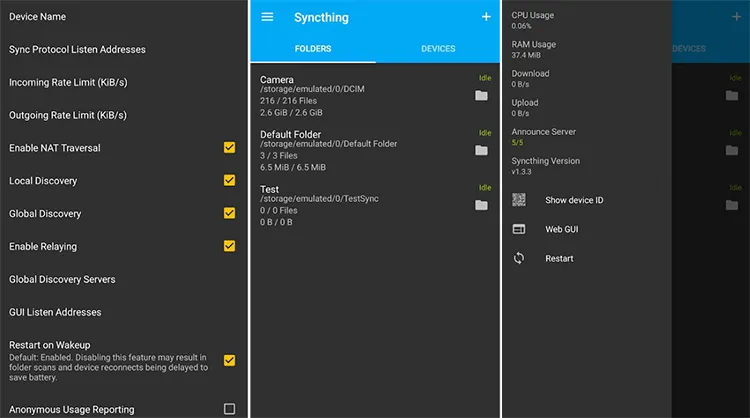Open the folder icon for Default Folder
The width and height of the screenshot is (750, 418).
coord(481,151)
